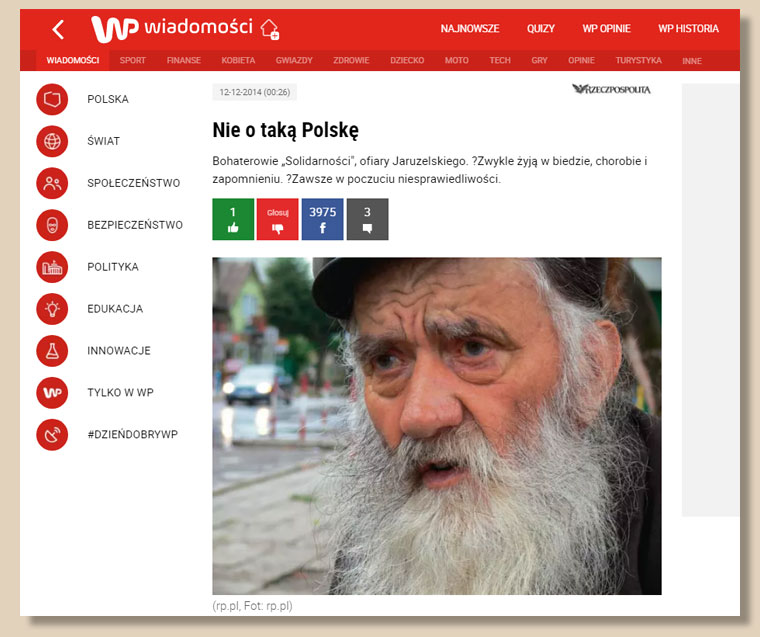Image resolution: width=760 pixels, height=637 pixels.
Task: Select the Gry tab
Action: (539, 61)
